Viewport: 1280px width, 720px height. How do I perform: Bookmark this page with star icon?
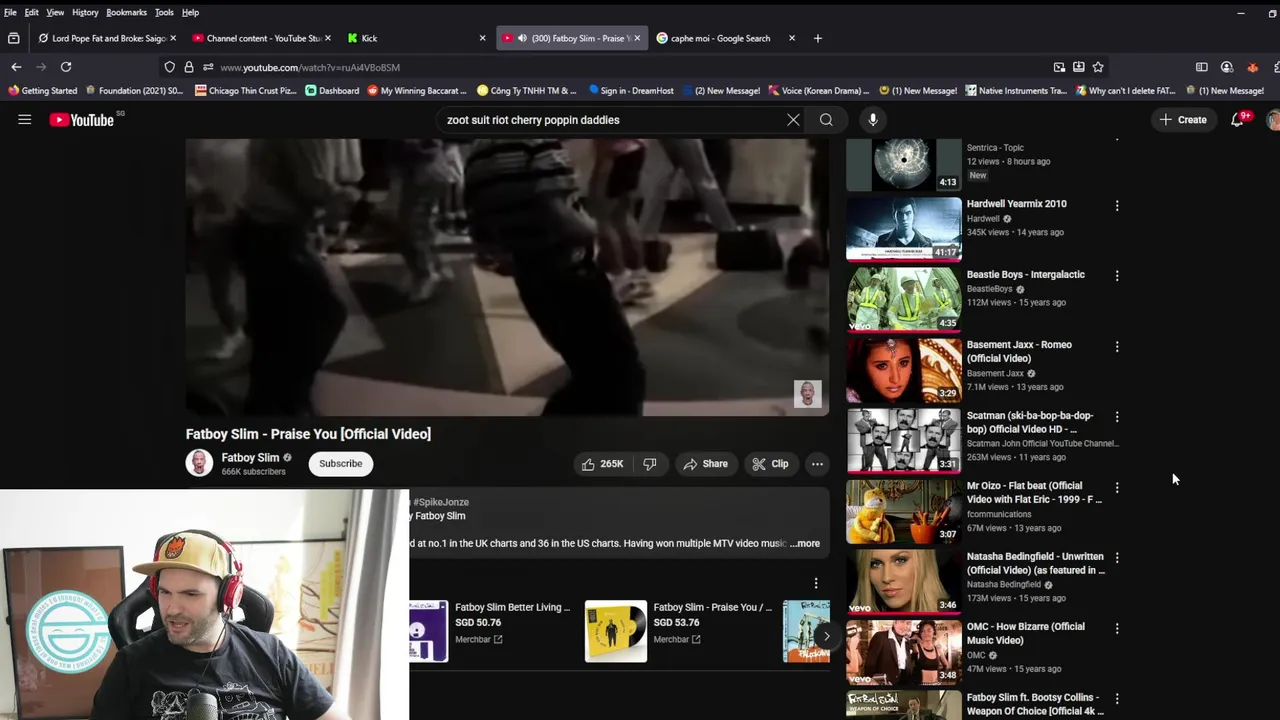click(1098, 67)
